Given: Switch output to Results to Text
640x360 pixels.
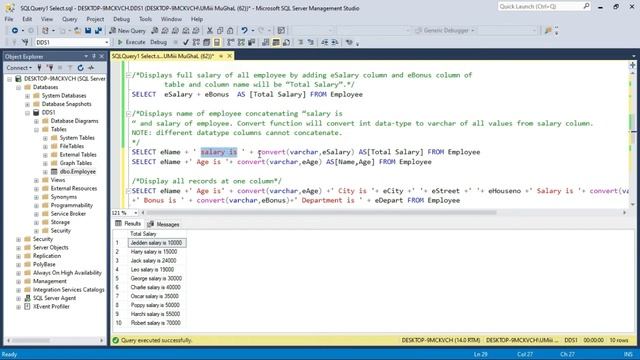Looking at the screenshot, I should (266, 42).
